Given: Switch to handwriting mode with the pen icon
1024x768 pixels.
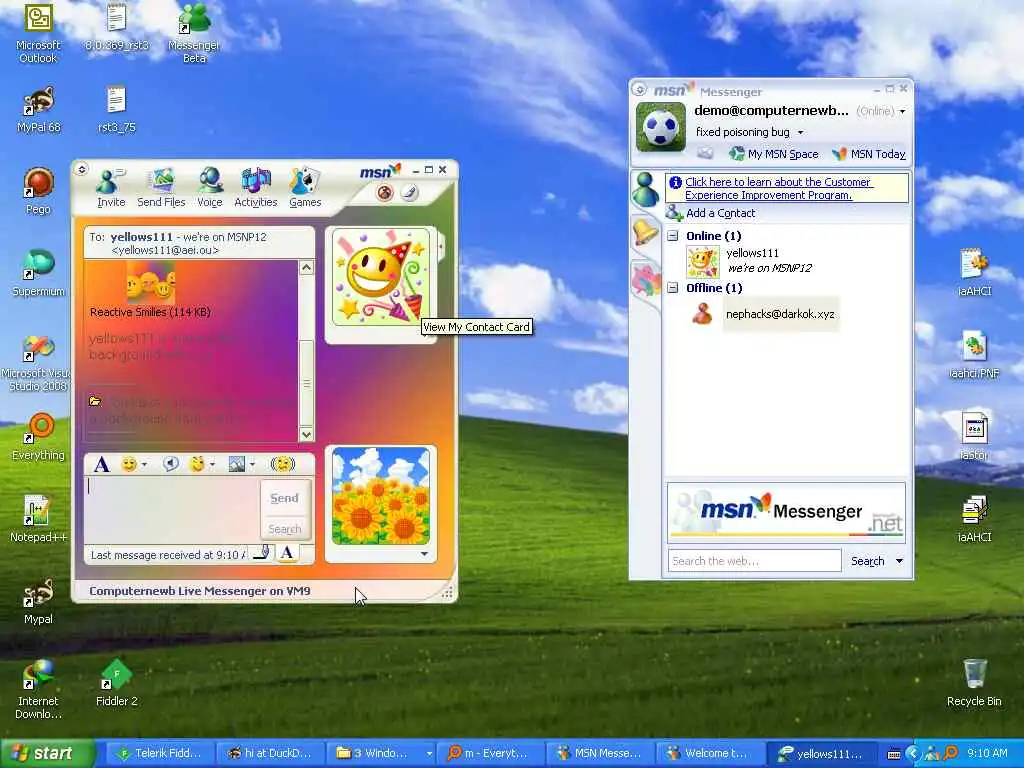Looking at the screenshot, I should [262, 553].
